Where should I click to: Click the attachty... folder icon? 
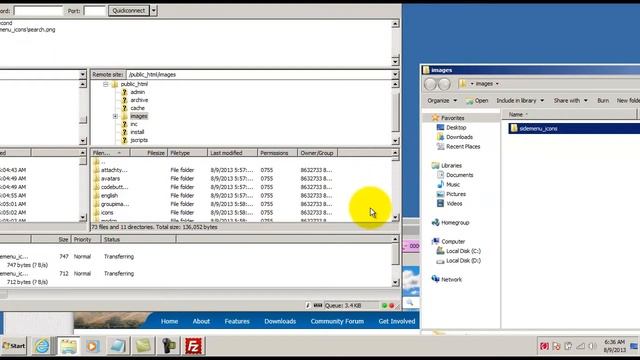point(96,170)
